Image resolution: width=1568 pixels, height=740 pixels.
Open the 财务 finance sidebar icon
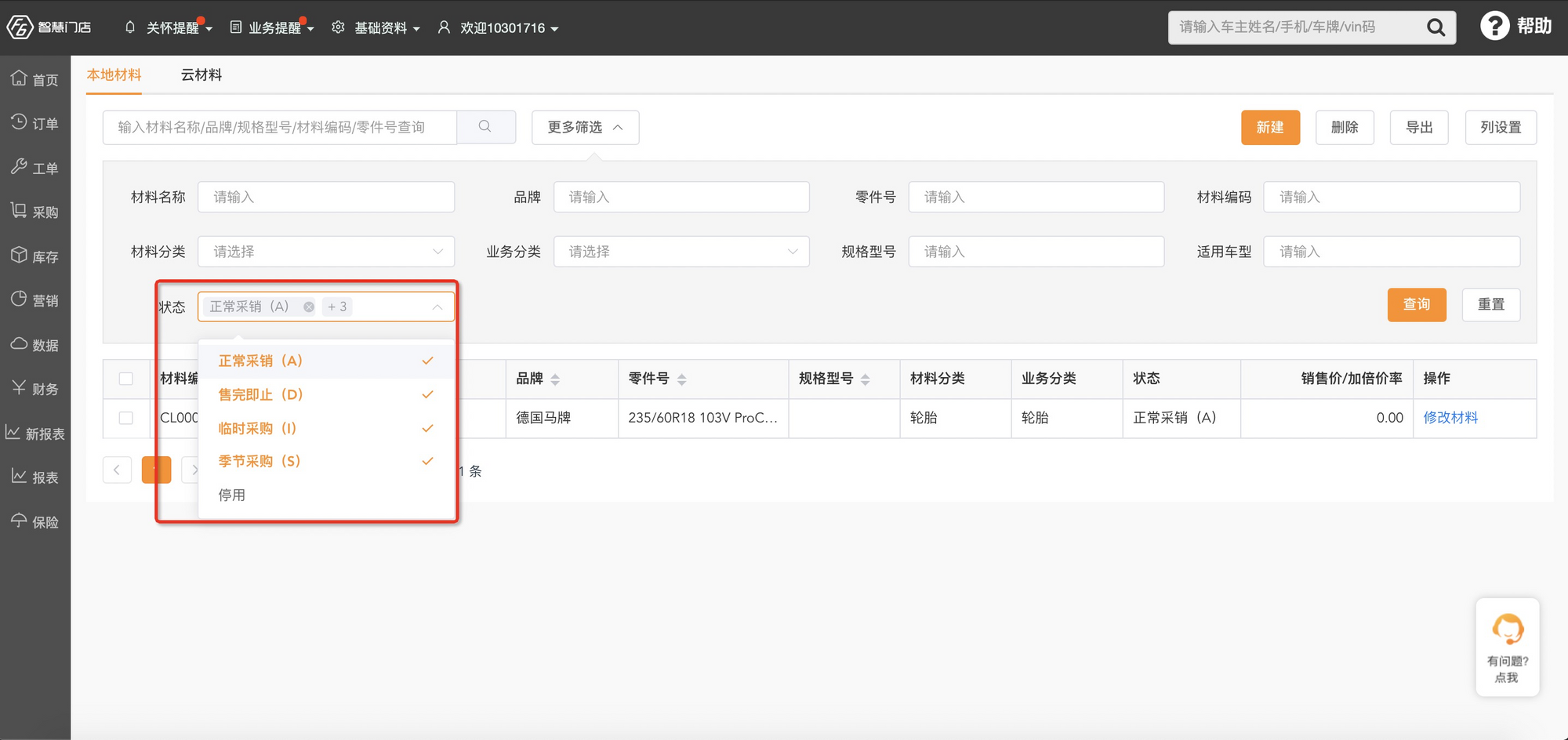pos(19,388)
